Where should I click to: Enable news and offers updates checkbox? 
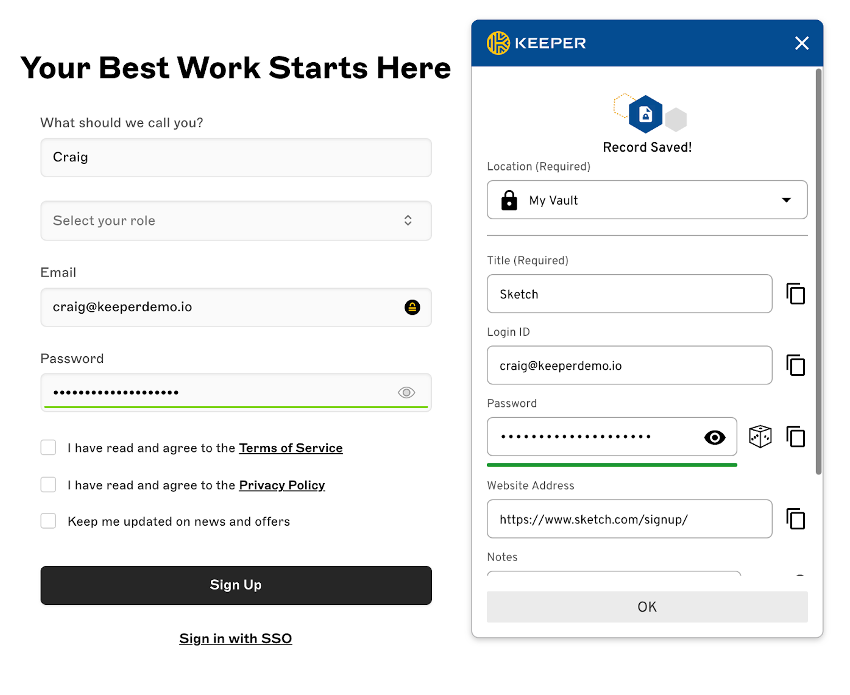click(x=48, y=521)
